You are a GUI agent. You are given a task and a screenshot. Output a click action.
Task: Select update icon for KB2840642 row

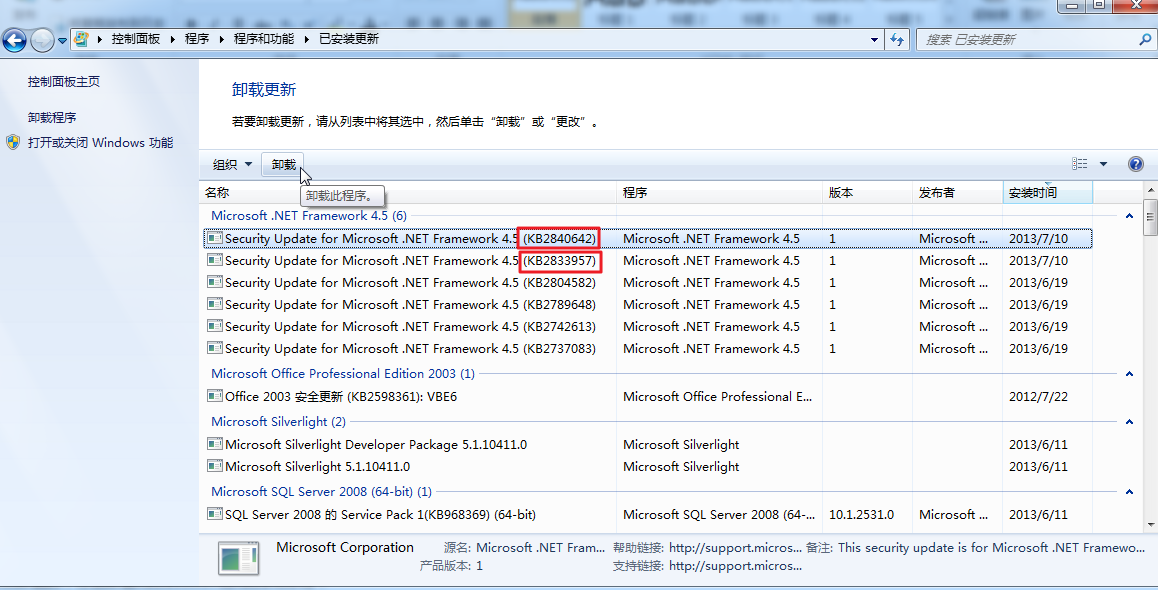coord(215,238)
